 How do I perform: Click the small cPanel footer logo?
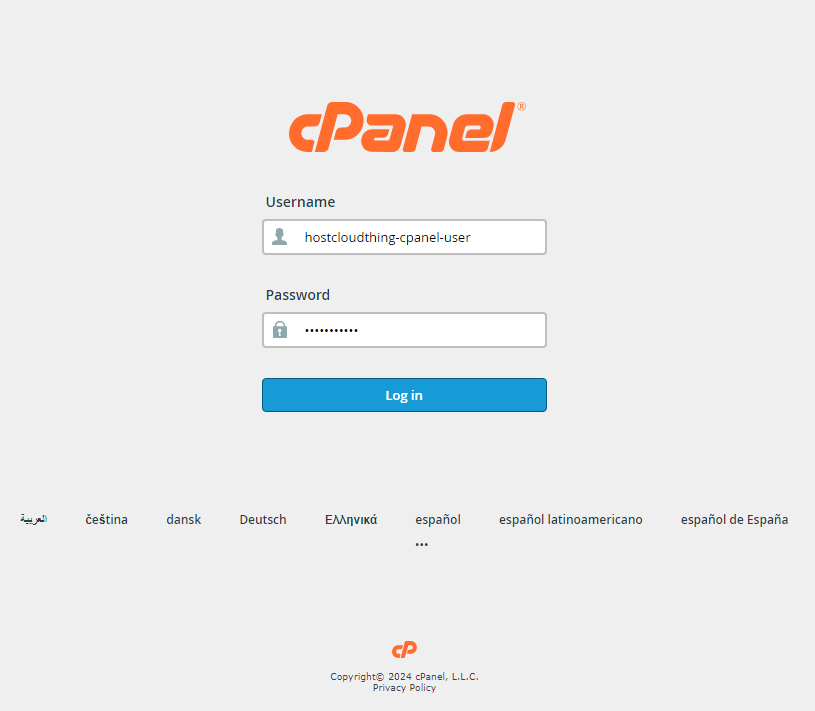point(404,650)
